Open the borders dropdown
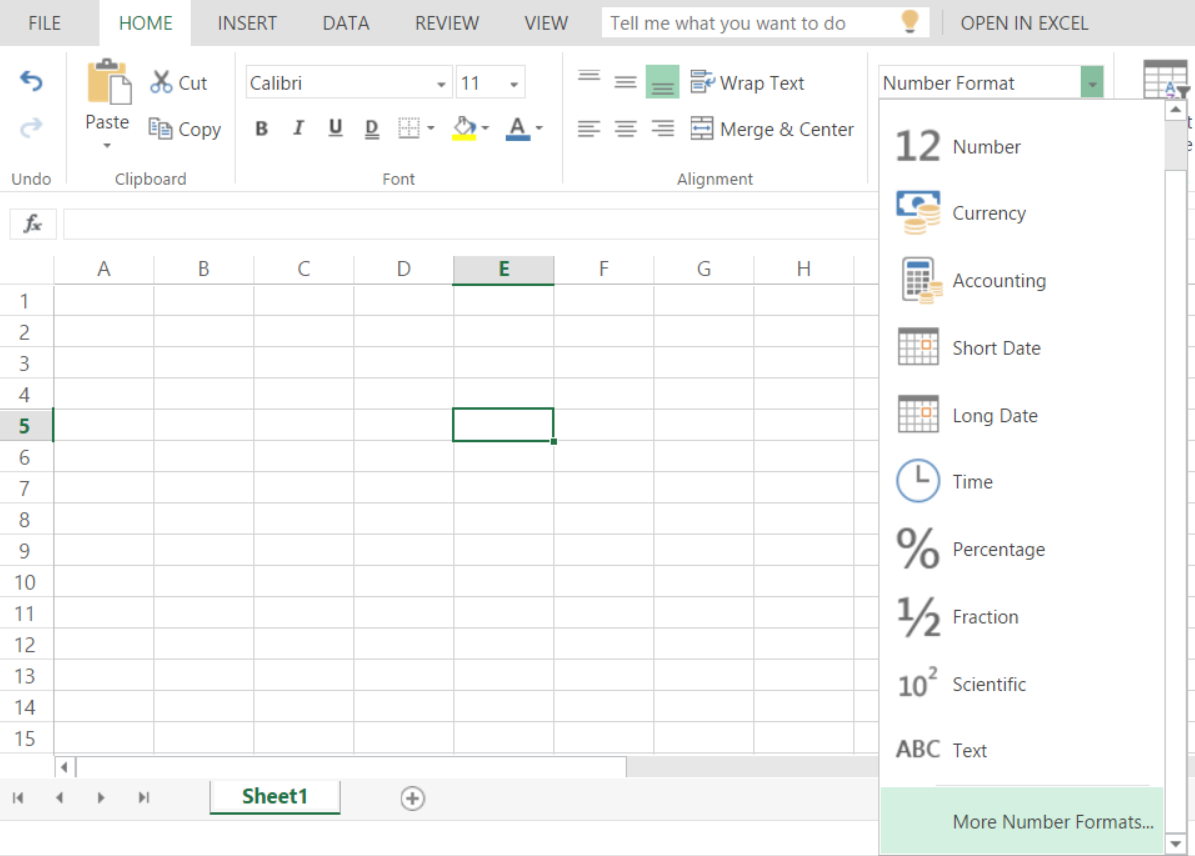Viewport: 1195px width, 856px height. point(430,129)
